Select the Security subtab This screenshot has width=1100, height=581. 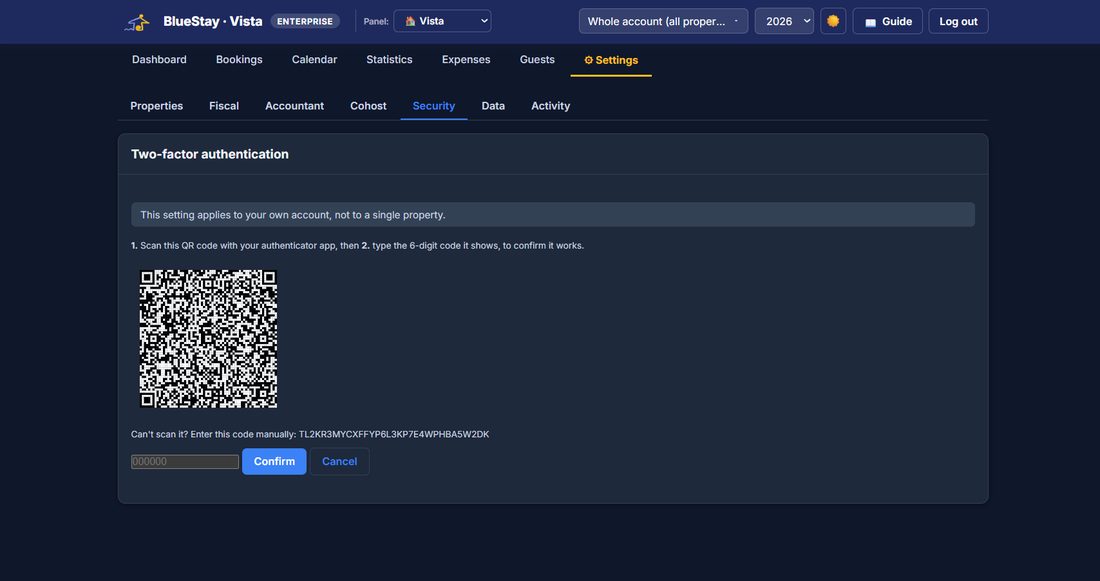pos(434,106)
